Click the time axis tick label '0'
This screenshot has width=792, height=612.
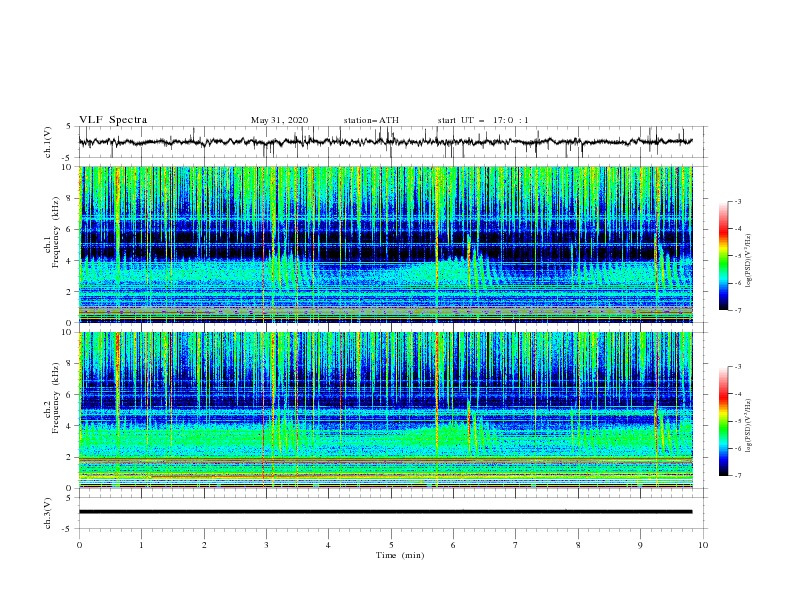[79, 545]
